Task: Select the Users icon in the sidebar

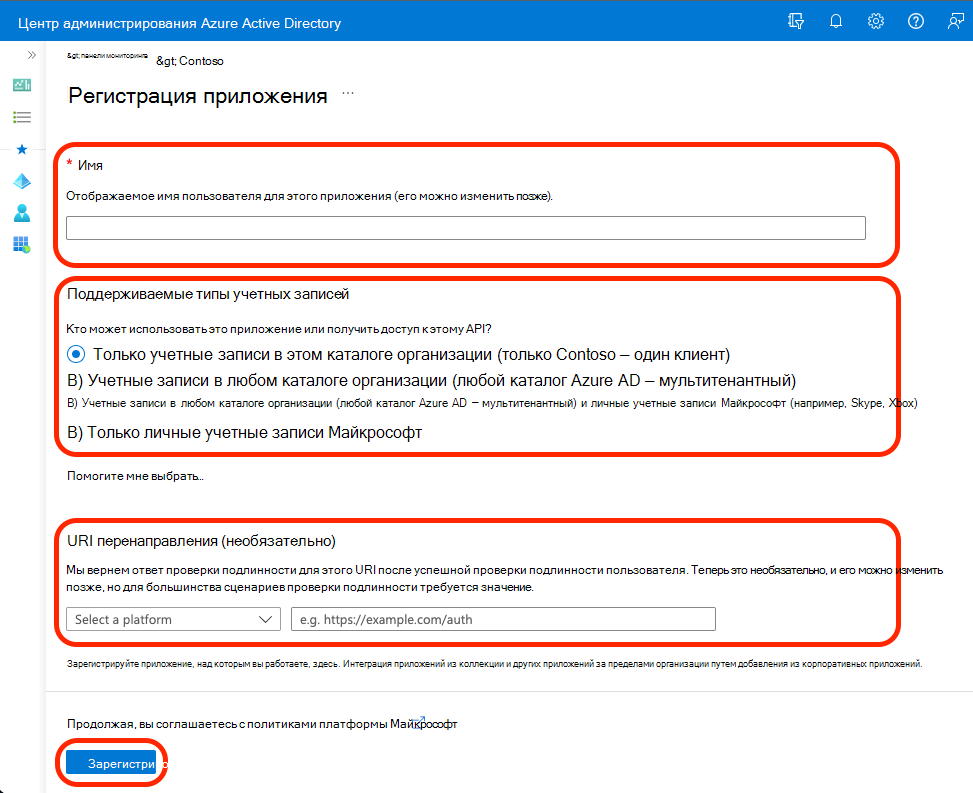Action: [21, 213]
